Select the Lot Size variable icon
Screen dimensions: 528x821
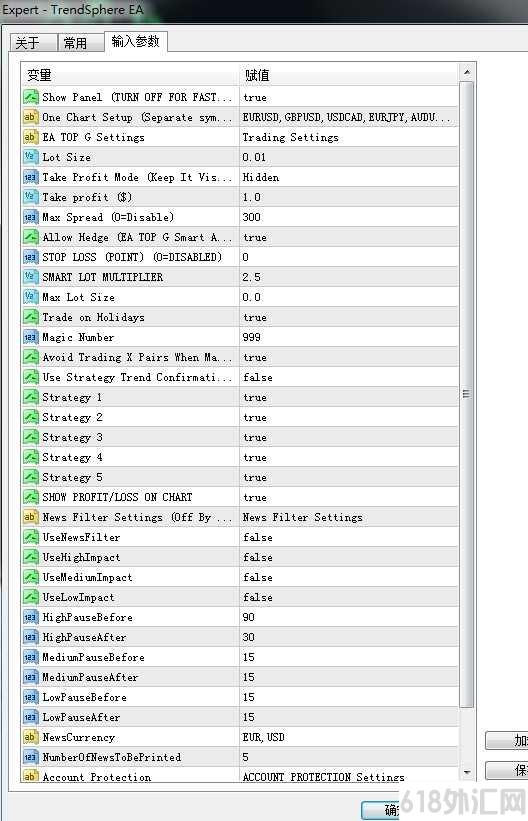31,157
